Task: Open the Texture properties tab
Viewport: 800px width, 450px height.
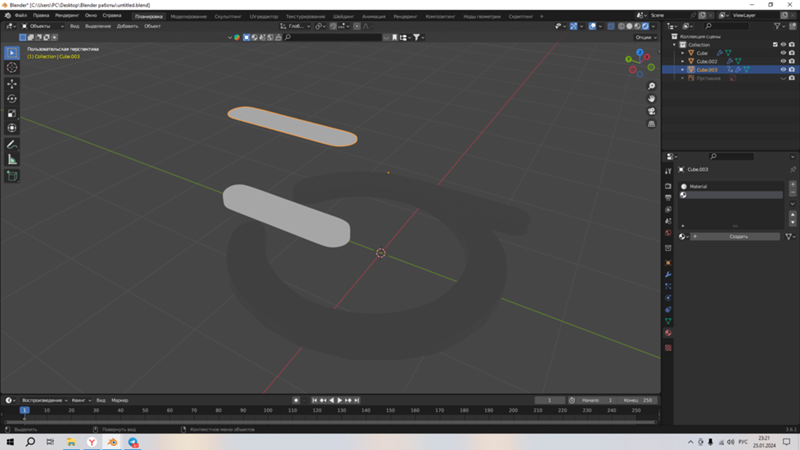Action: (x=668, y=348)
